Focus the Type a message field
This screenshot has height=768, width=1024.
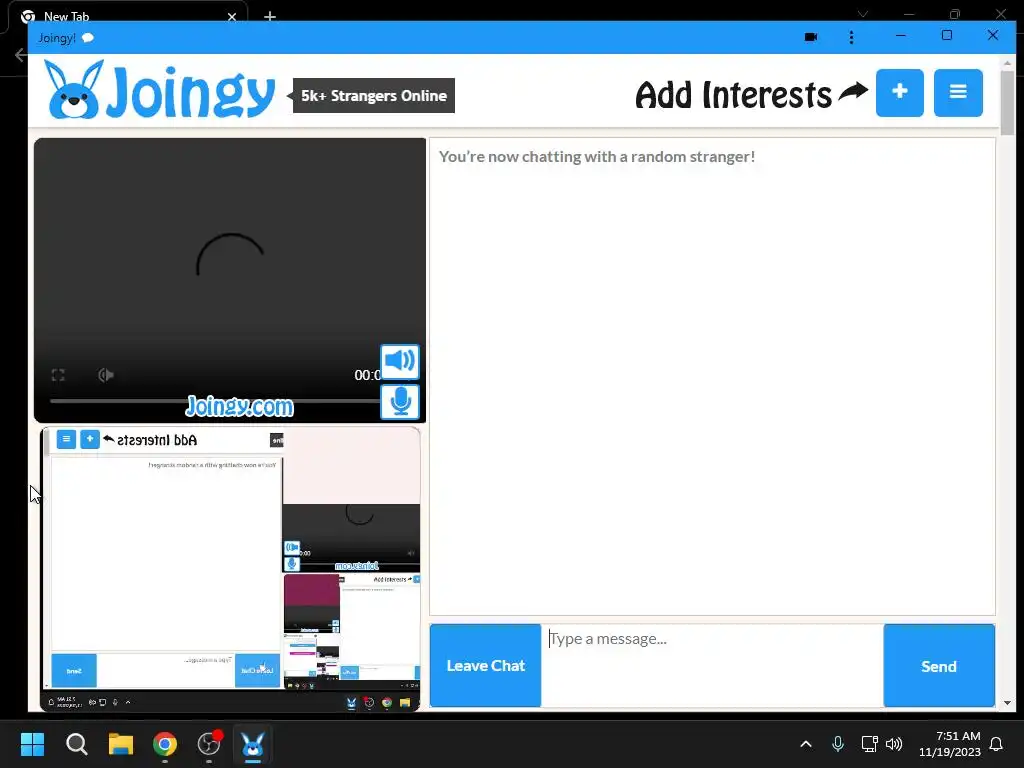[712, 665]
